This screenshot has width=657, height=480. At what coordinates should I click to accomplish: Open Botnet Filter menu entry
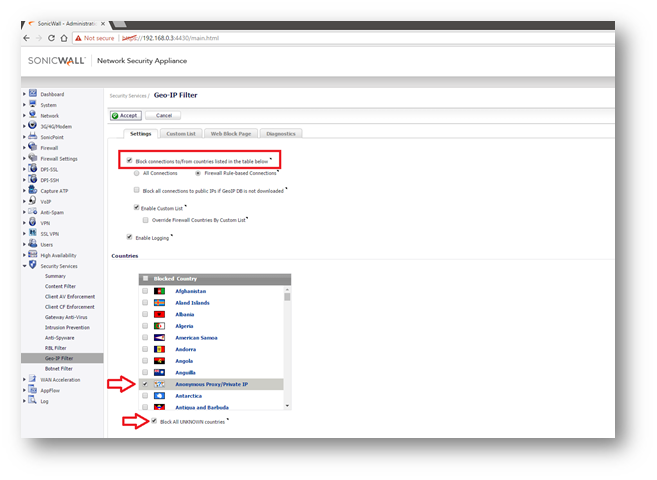coord(59,369)
